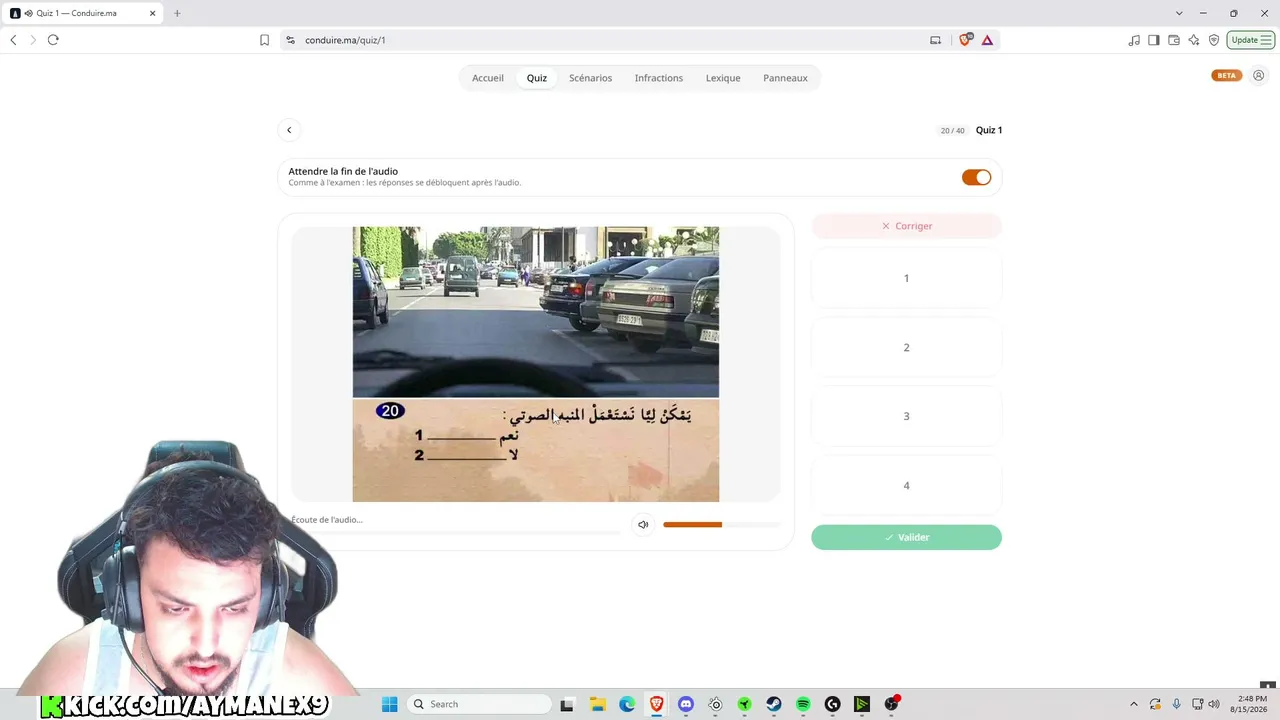Go back using the browser back arrow
The height and width of the screenshot is (720, 1280).
[13, 40]
